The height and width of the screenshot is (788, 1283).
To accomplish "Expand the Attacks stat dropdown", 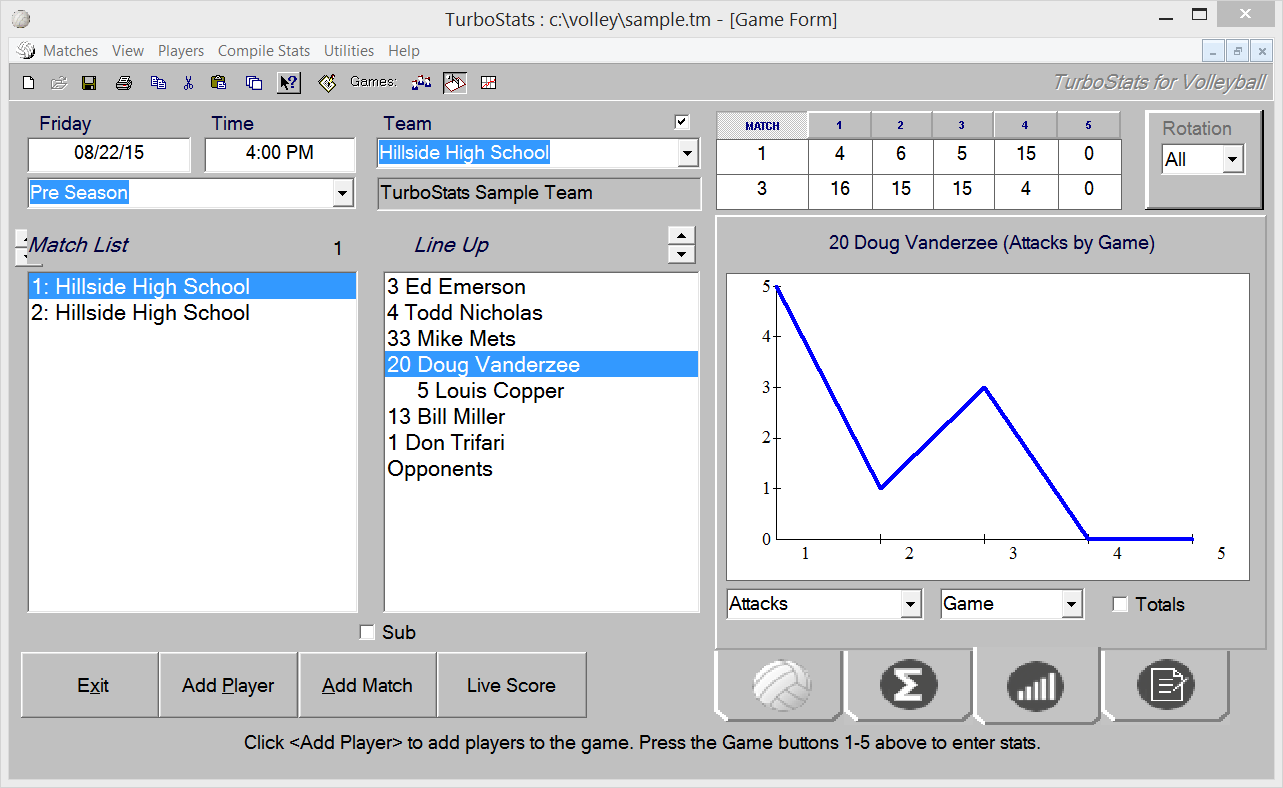I will click(910, 604).
